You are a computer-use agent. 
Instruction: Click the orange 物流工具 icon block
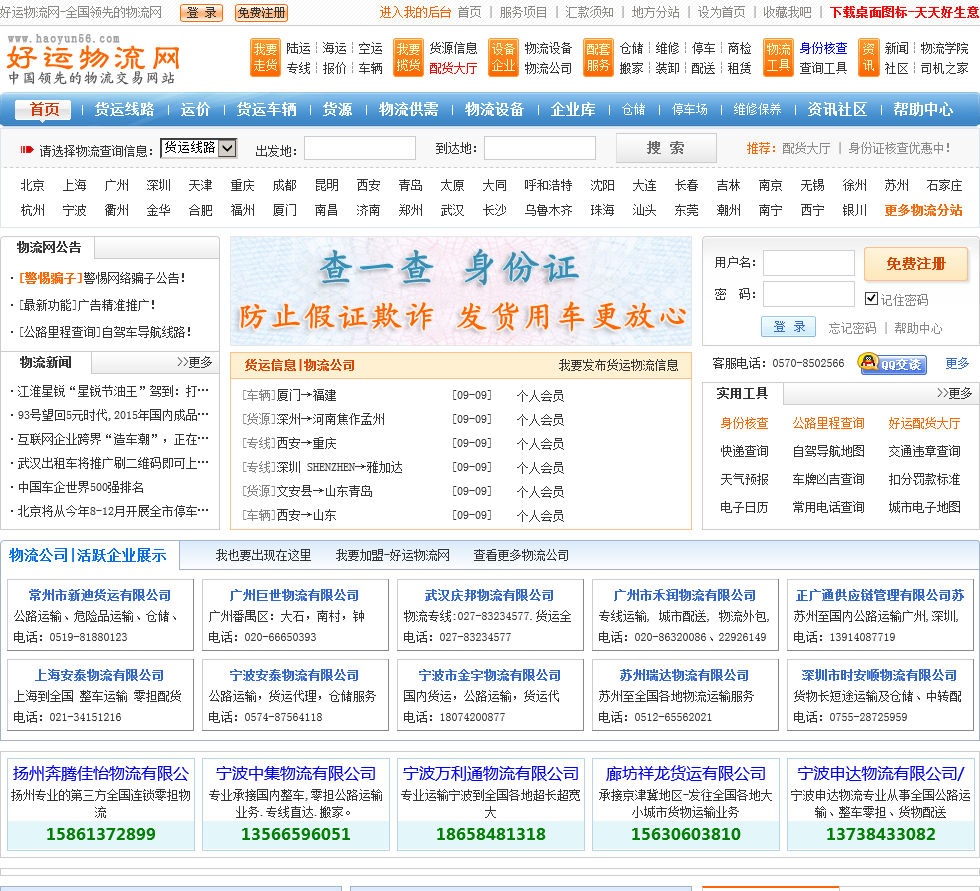pos(778,58)
